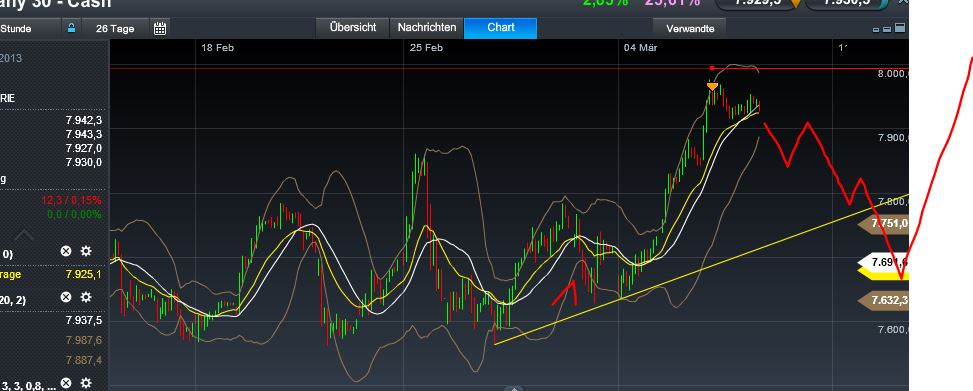Select the Chart tab
The width and height of the screenshot is (973, 391).
click(x=500, y=28)
